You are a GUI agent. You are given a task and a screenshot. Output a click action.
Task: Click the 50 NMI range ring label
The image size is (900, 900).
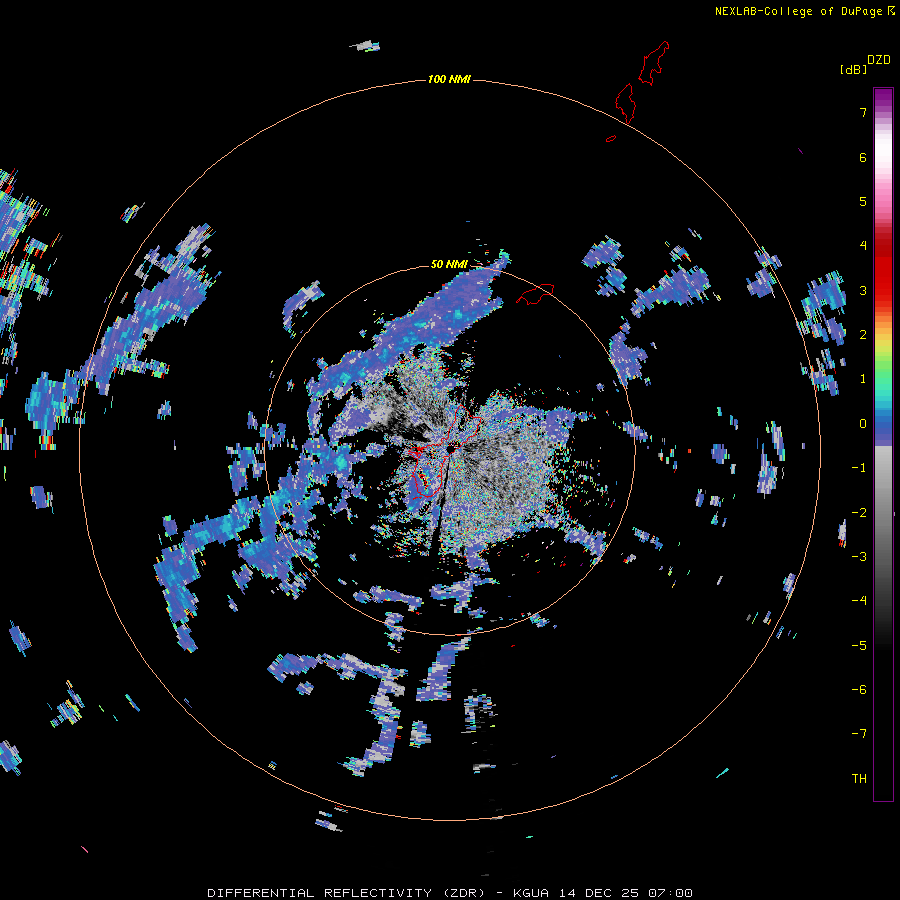(449, 264)
